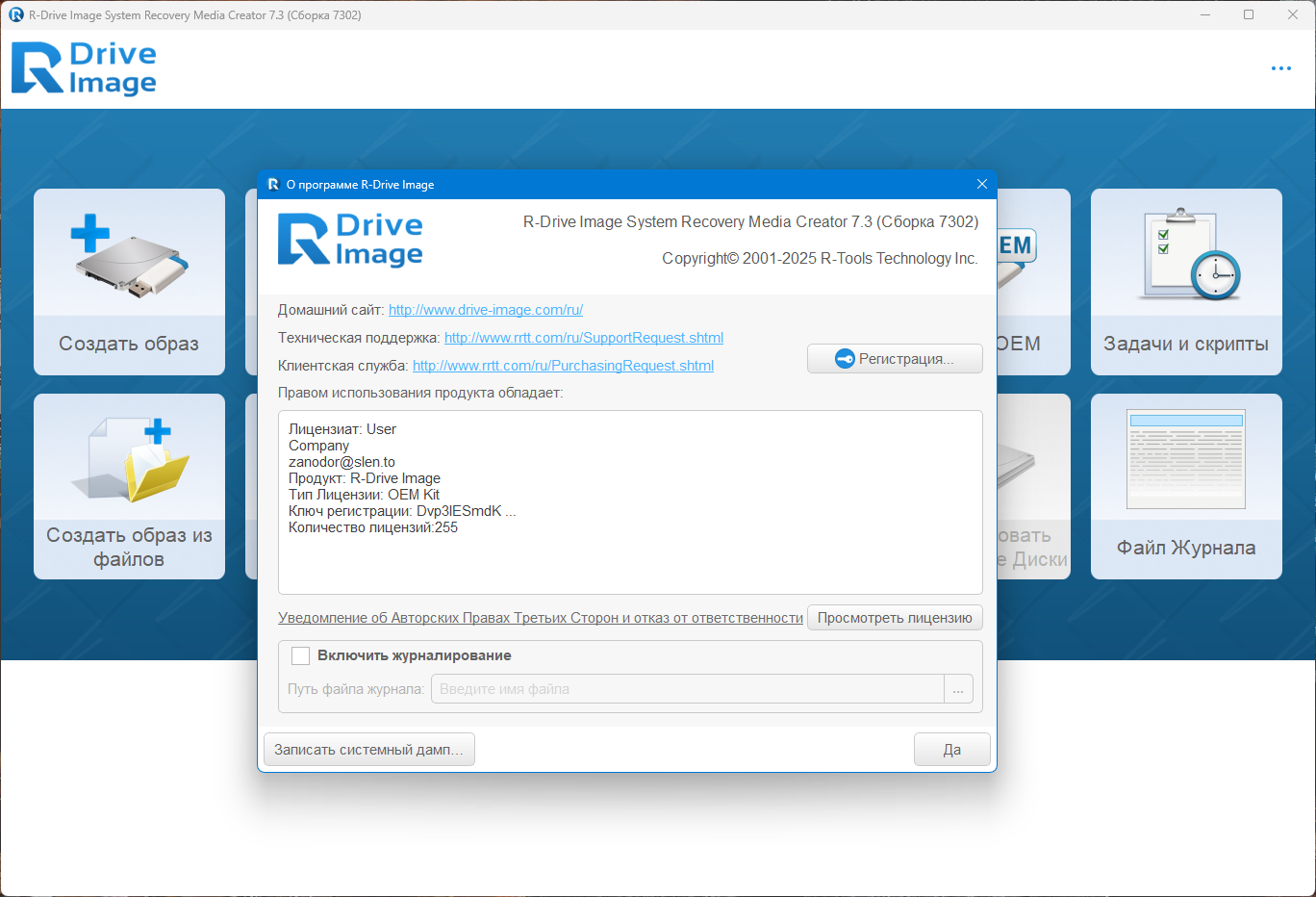Image resolution: width=1316 pixels, height=897 pixels.
Task: Open the Создать образ из файлов tile
Action: pos(129,486)
